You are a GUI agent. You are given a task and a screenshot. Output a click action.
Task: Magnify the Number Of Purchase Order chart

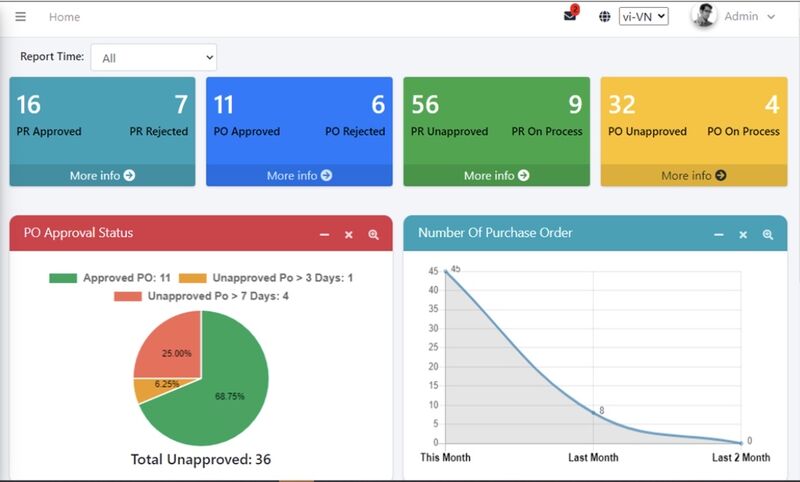click(768, 234)
